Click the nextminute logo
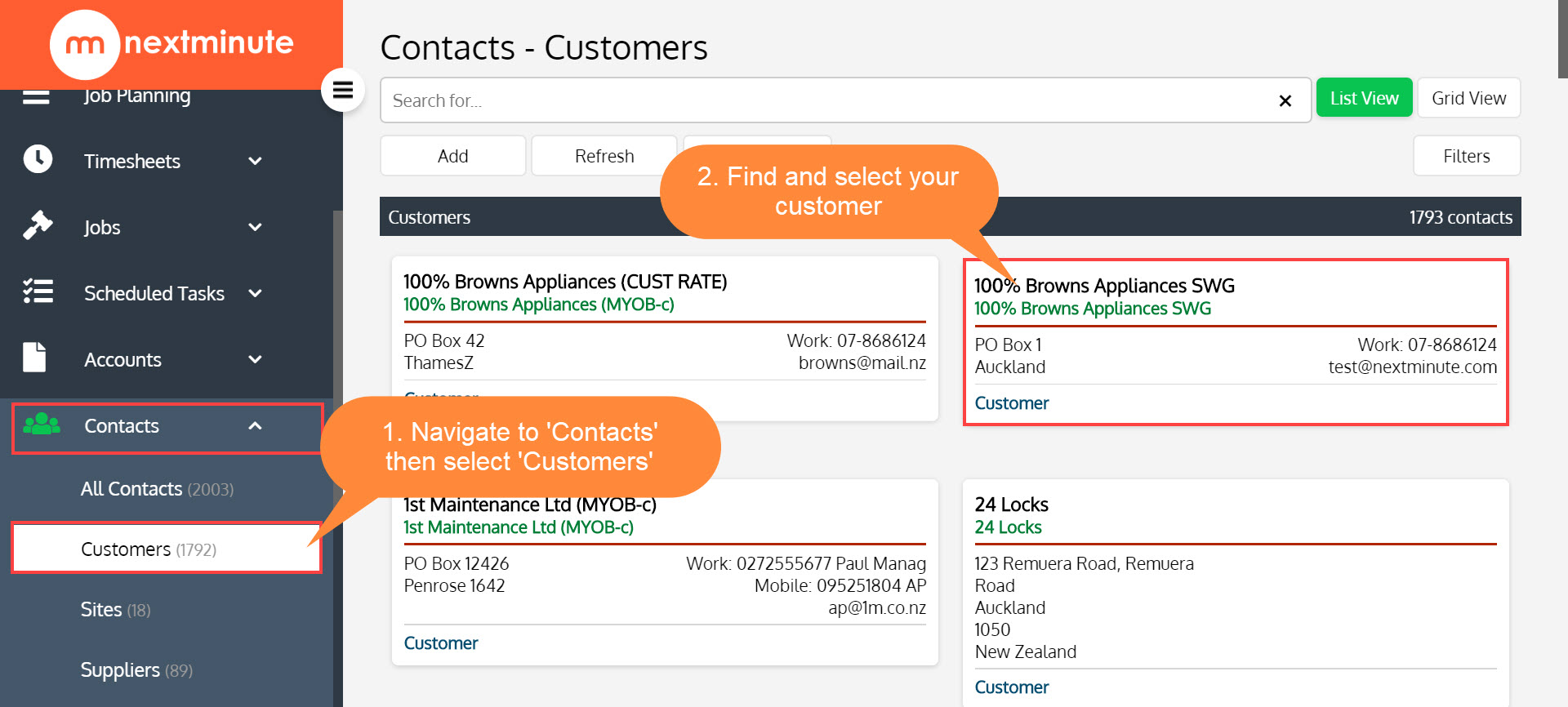 pyautogui.click(x=171, y=44)
